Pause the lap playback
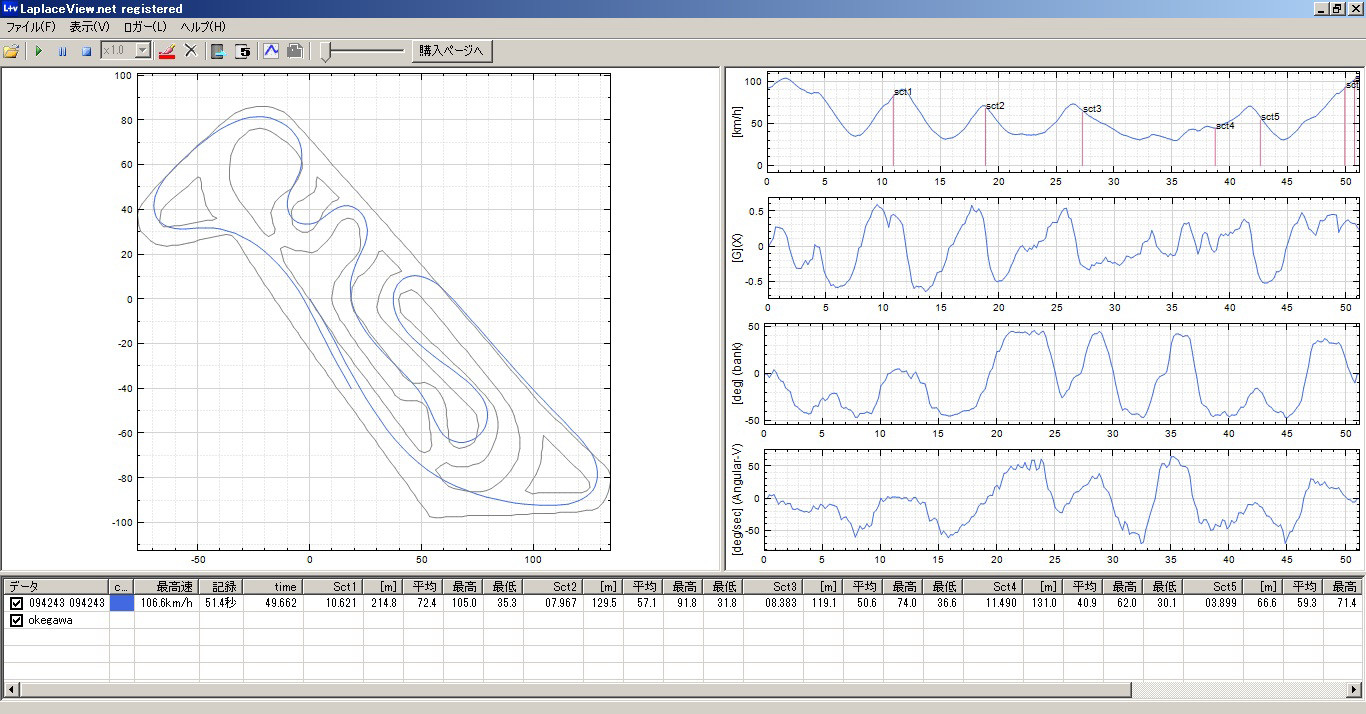This screenshot has height=714, width=1366. tap(62, 51)
